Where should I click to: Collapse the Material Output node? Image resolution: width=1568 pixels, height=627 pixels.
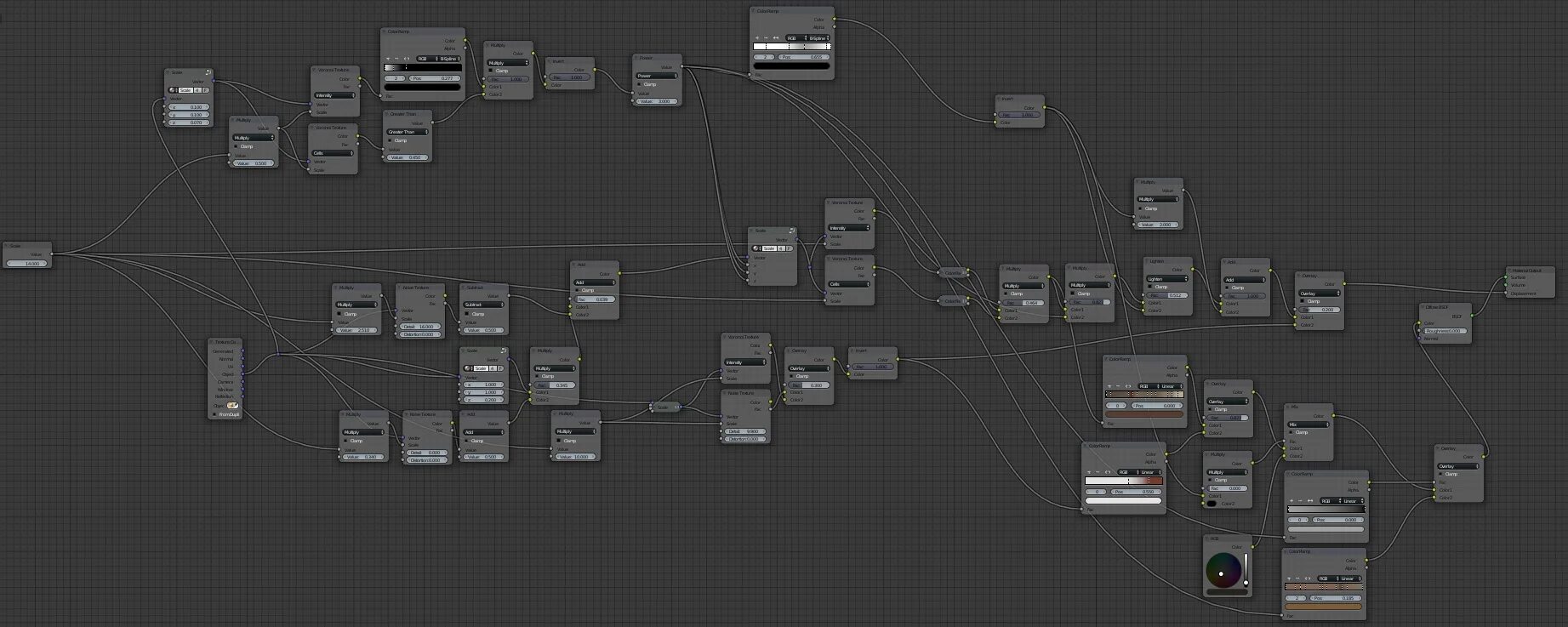coord(1508,271)
